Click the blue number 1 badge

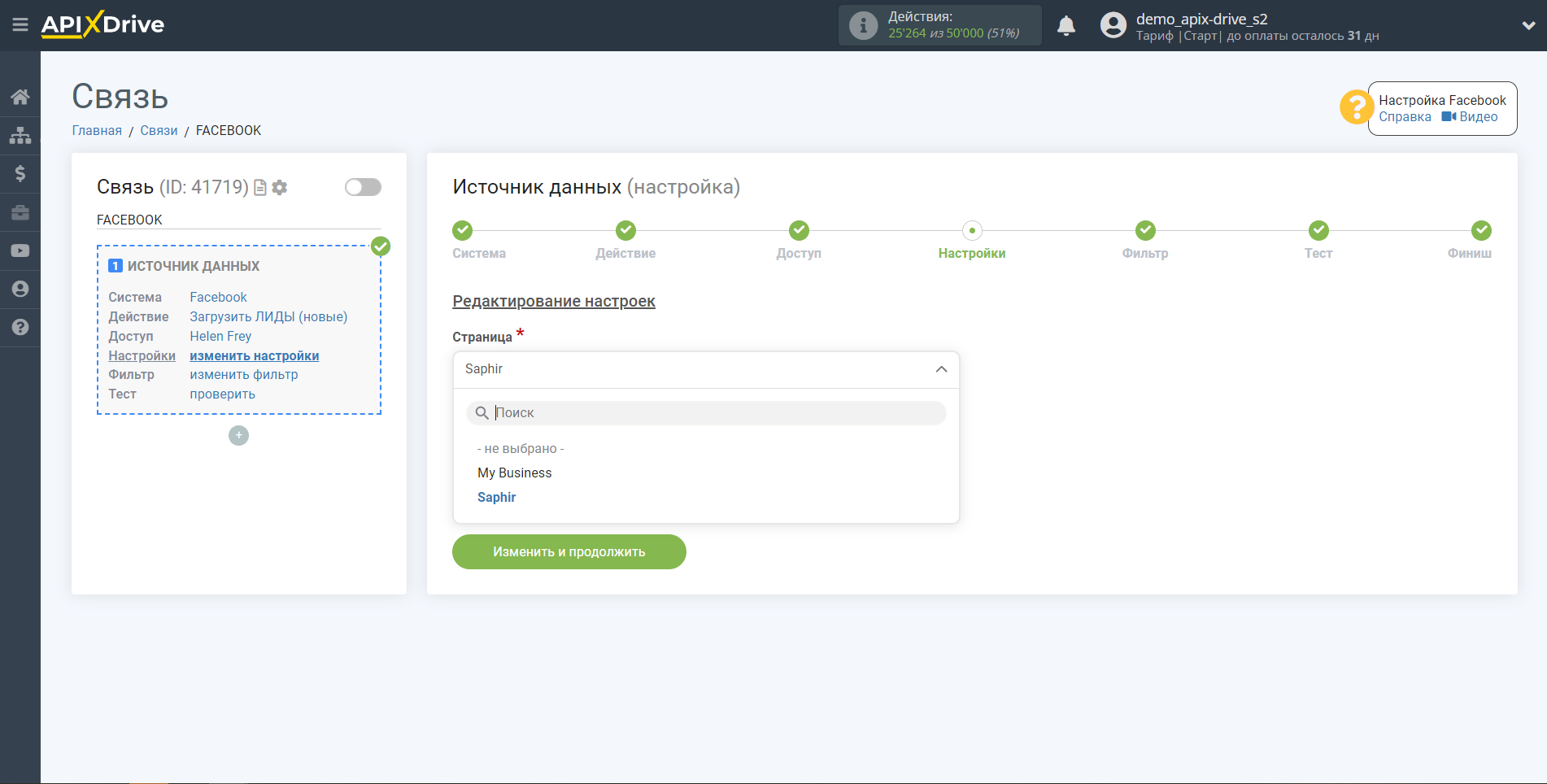tap(115, 266)
